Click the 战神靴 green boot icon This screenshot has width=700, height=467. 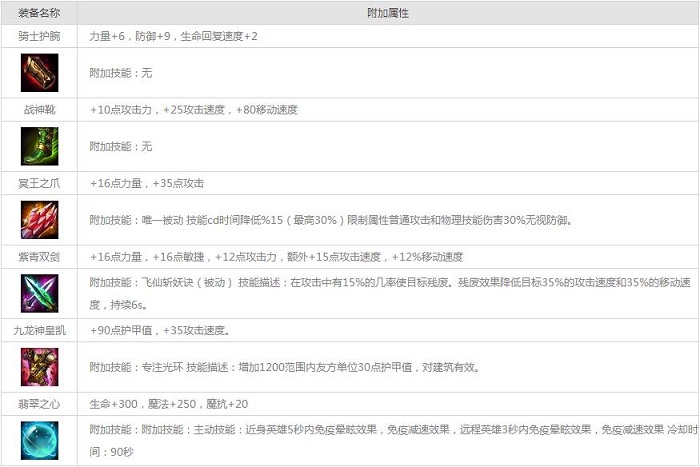point(39,146)
